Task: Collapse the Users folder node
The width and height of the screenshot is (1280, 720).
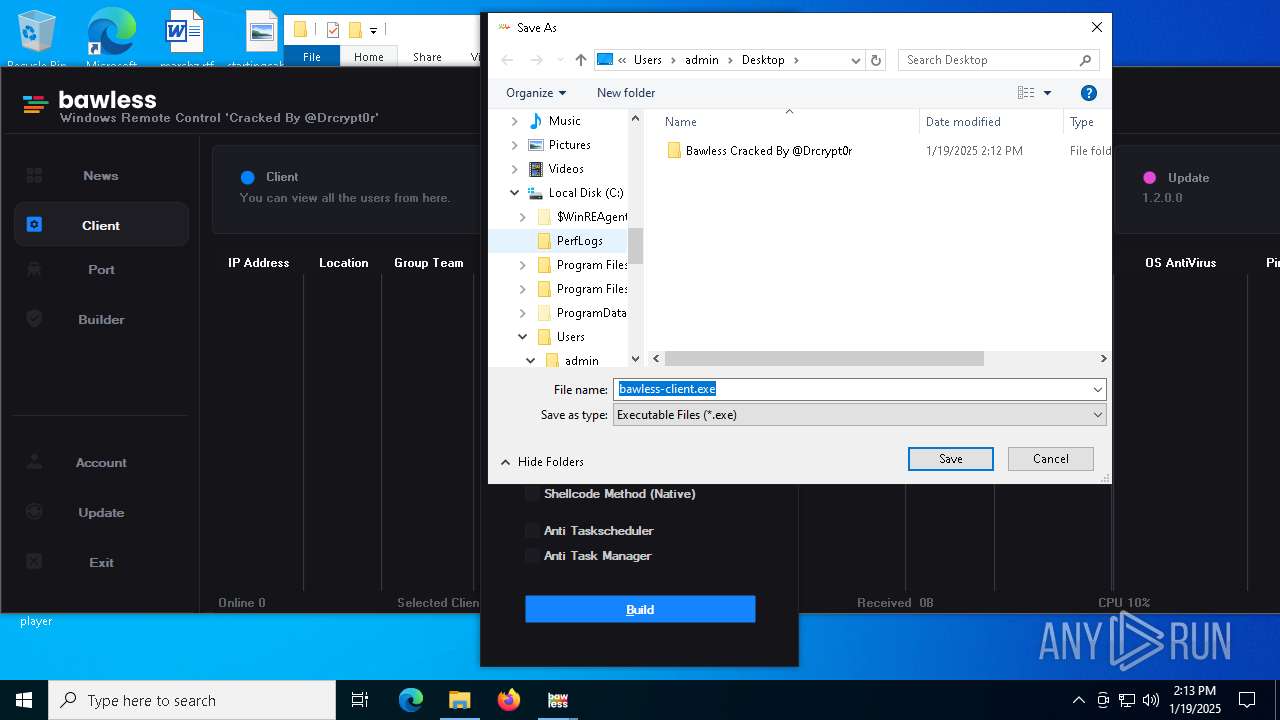Action: pos(522,337)
